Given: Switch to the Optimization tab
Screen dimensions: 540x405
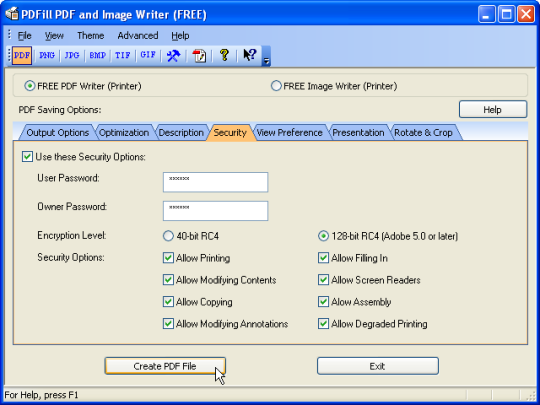Looking at the screenshot, I should [x=124, y=133].
